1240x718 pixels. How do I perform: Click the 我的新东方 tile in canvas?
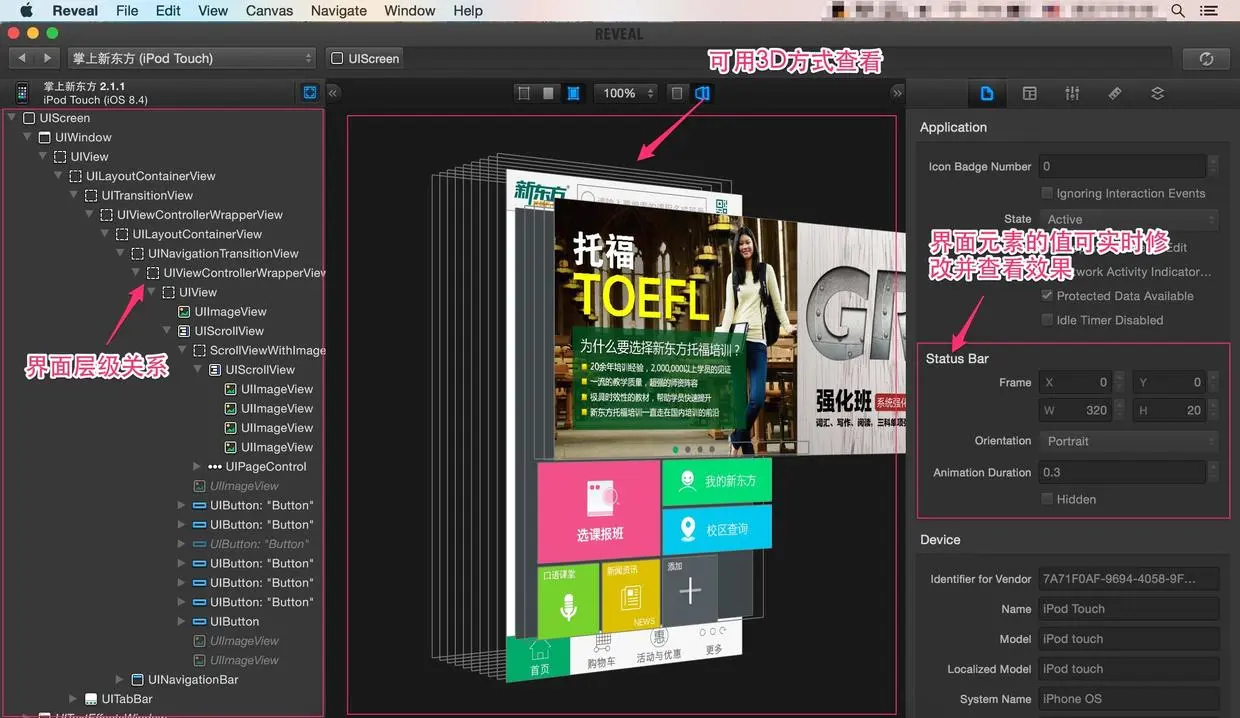coord(717,481)
